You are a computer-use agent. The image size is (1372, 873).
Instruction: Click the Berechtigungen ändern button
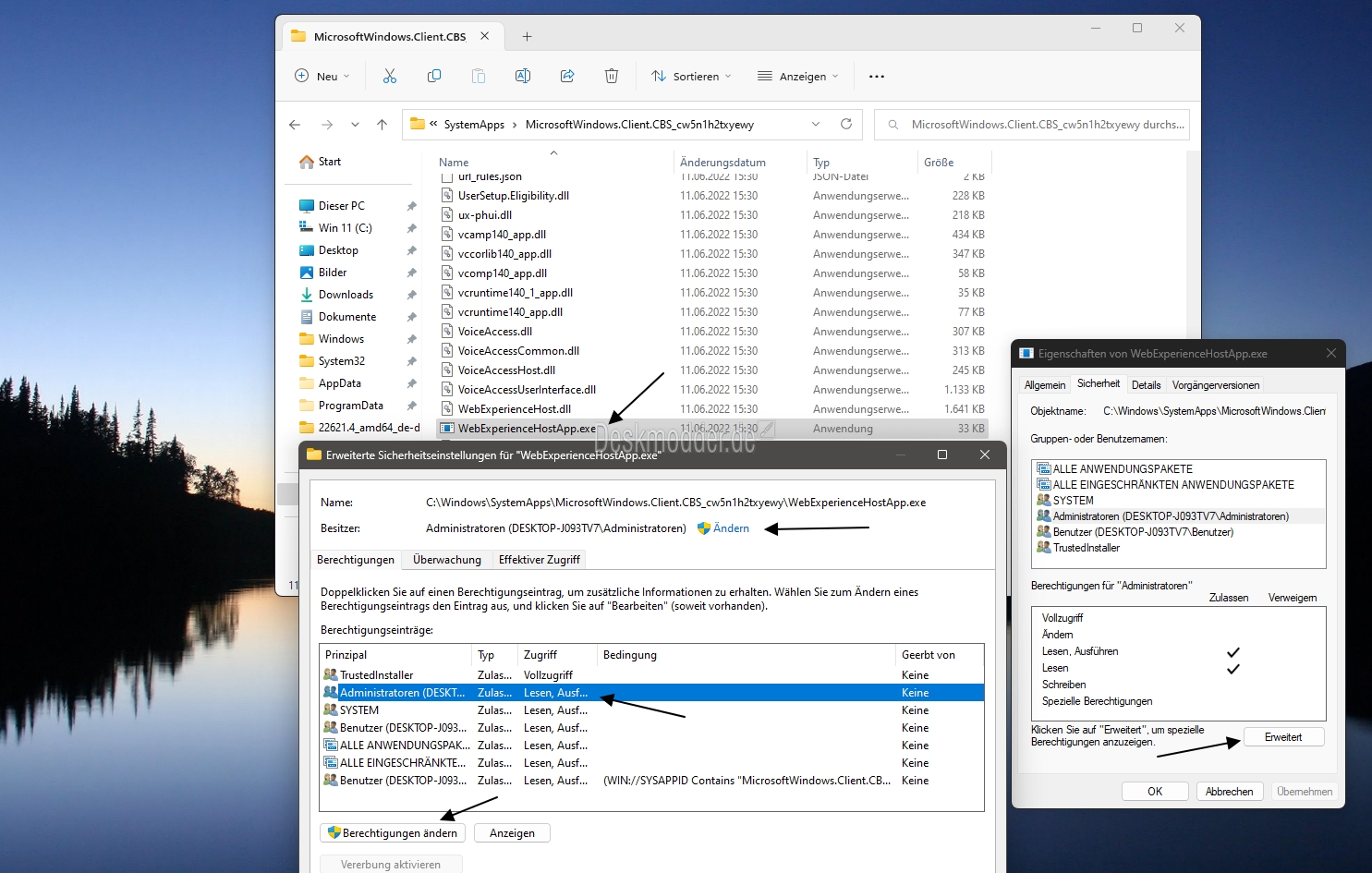(x=393, y=833)
